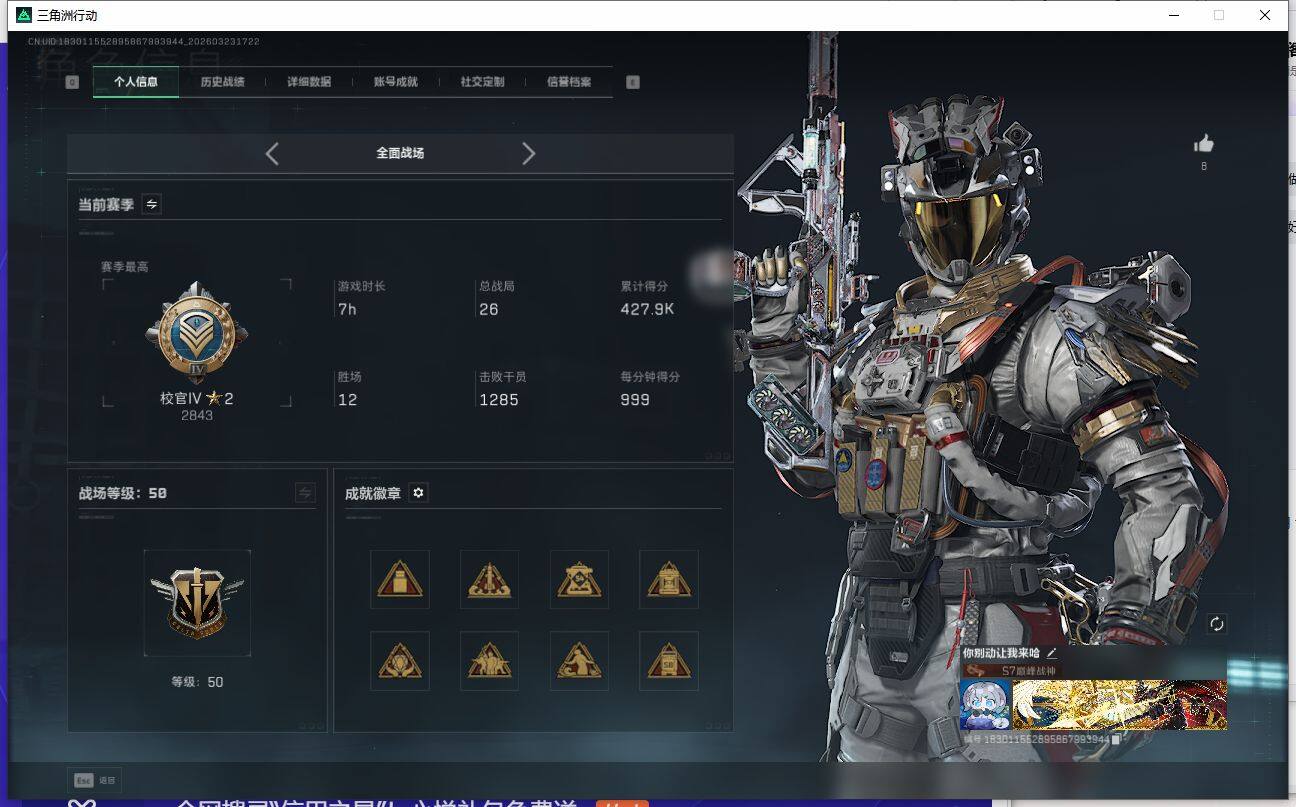Toggle the 当前赛季 season swap button

(x=151, y=204)
